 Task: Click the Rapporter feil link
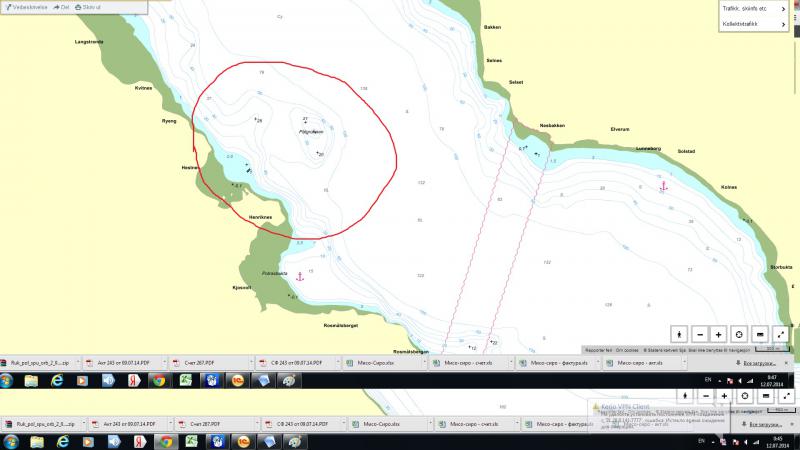coord(598,350)
